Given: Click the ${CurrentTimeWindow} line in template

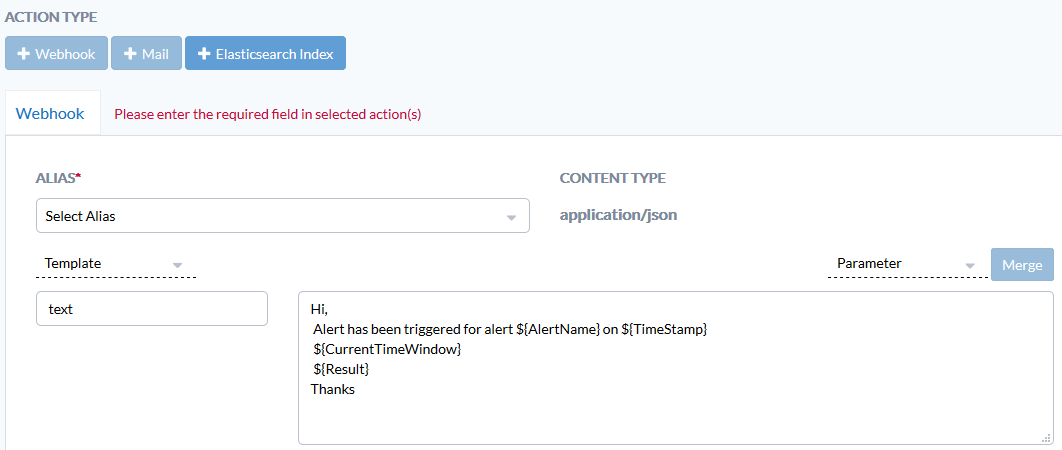Looking at the screenshot, I should click(x=387, y=350).
